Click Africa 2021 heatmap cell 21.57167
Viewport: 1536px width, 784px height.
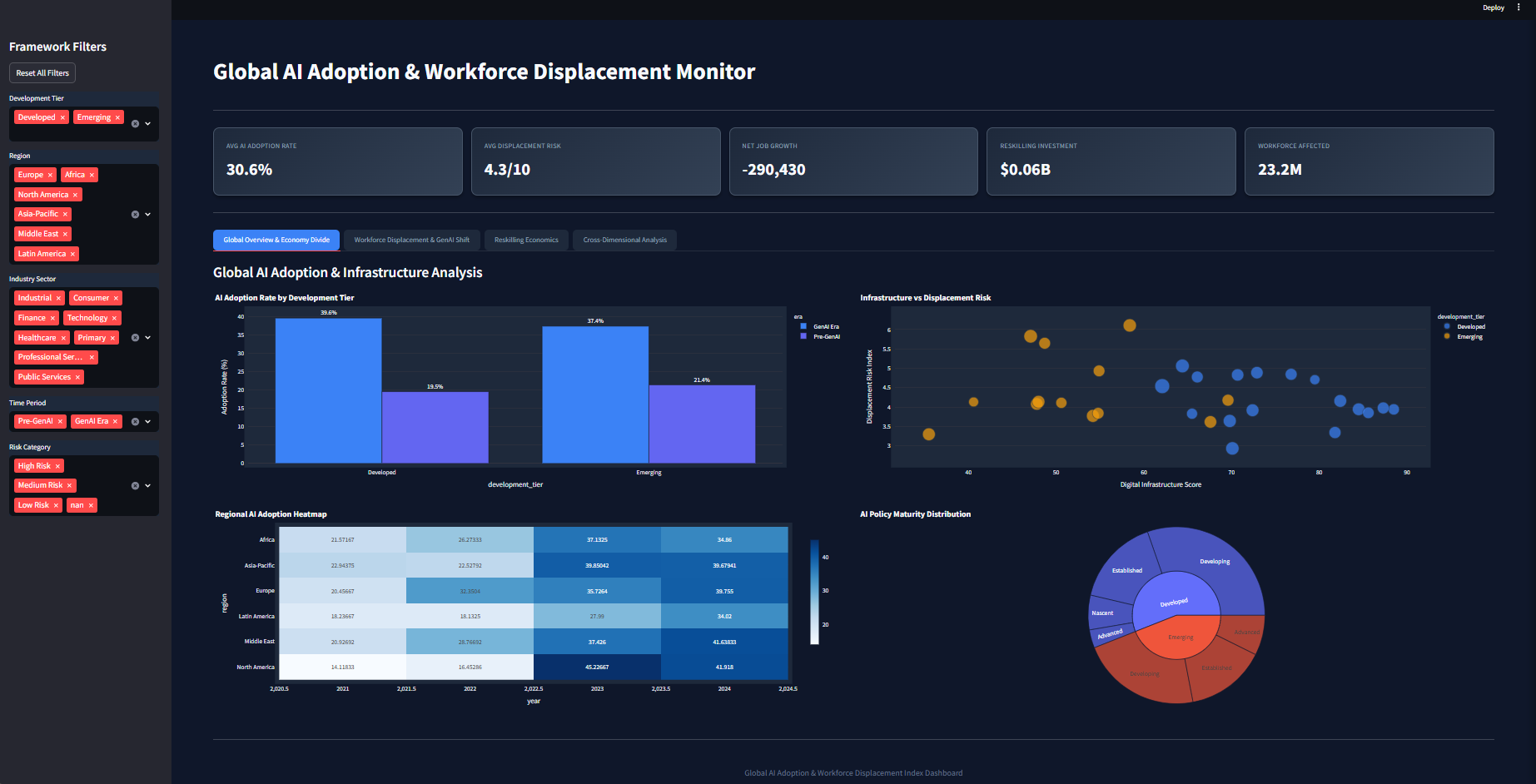pyautogui.click(x=342, y=540)
